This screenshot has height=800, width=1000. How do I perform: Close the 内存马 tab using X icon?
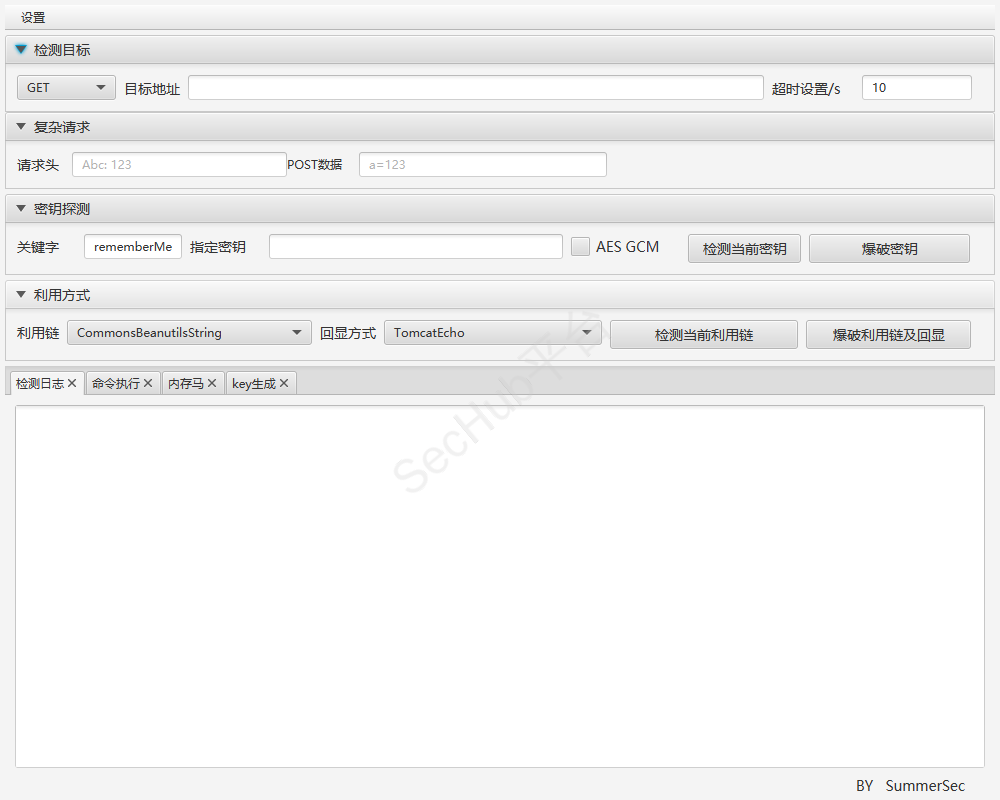coord(212,384)
